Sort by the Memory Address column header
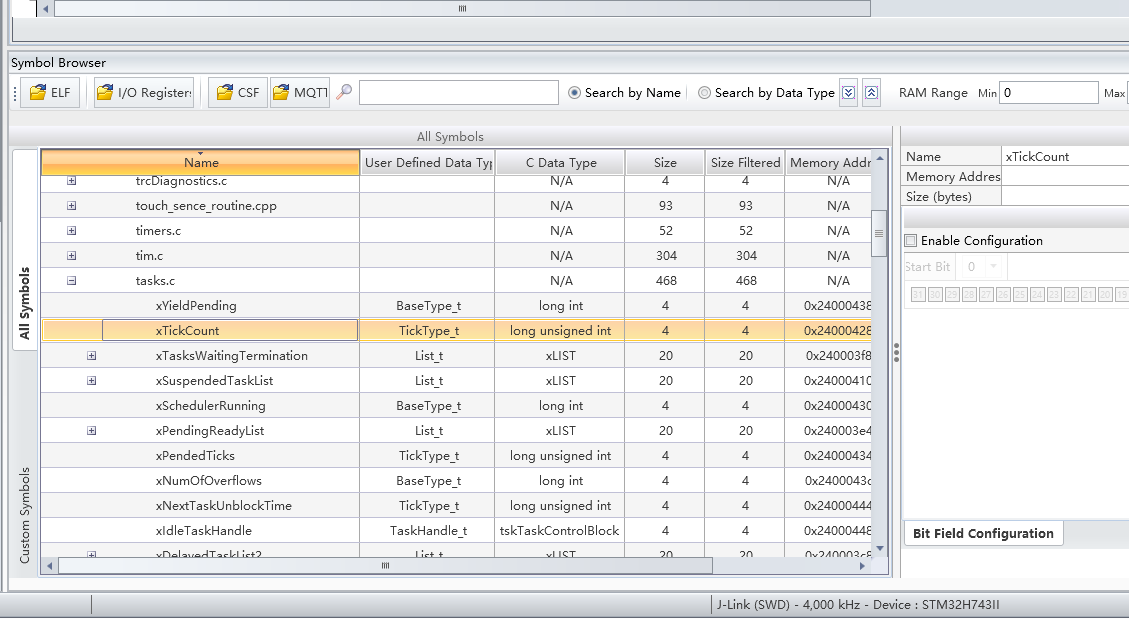Screen dimensions: 1129x619 click(829, 163)
